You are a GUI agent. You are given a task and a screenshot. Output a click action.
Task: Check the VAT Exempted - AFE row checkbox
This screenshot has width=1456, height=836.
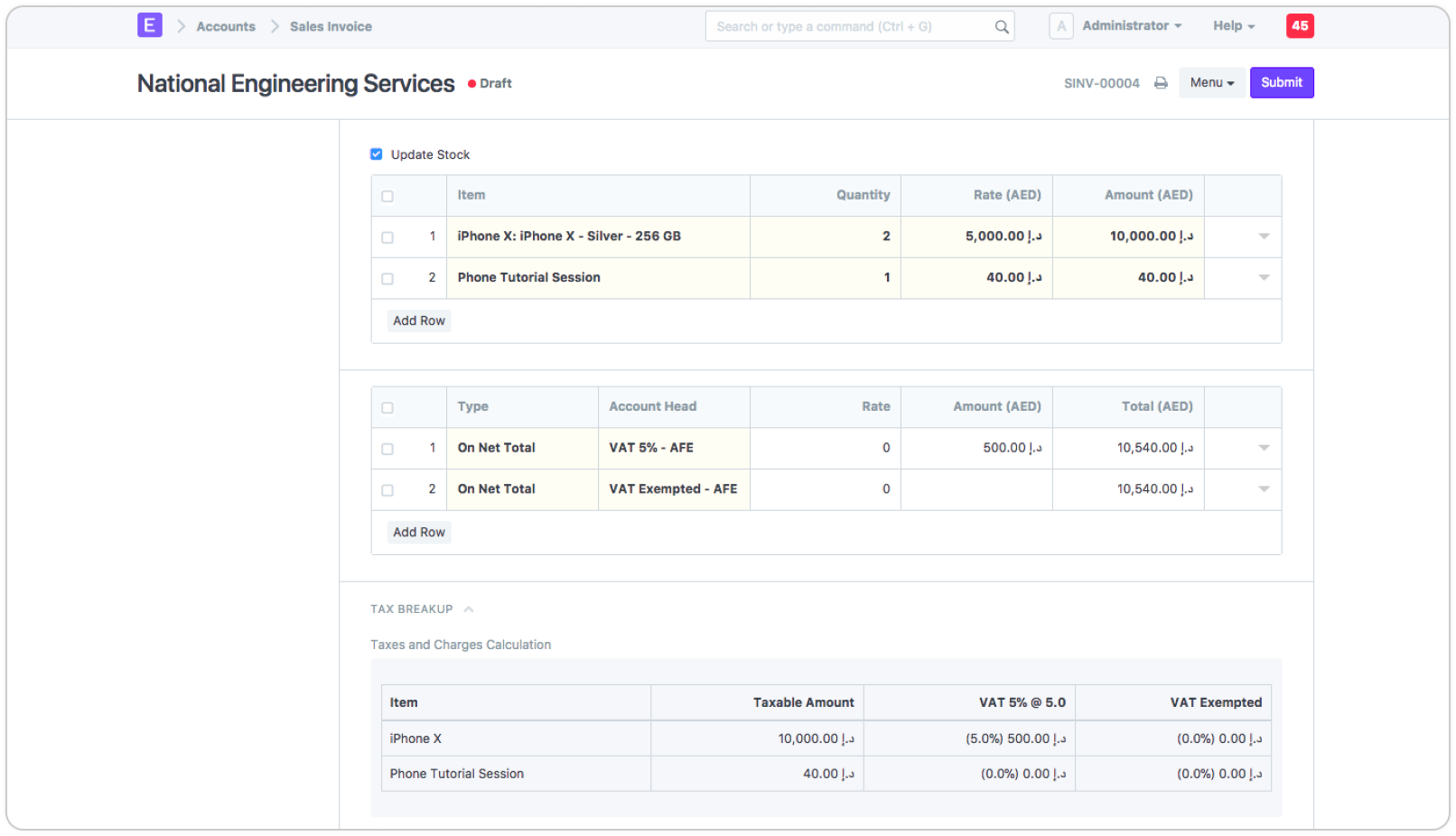[x=387, y=490]
